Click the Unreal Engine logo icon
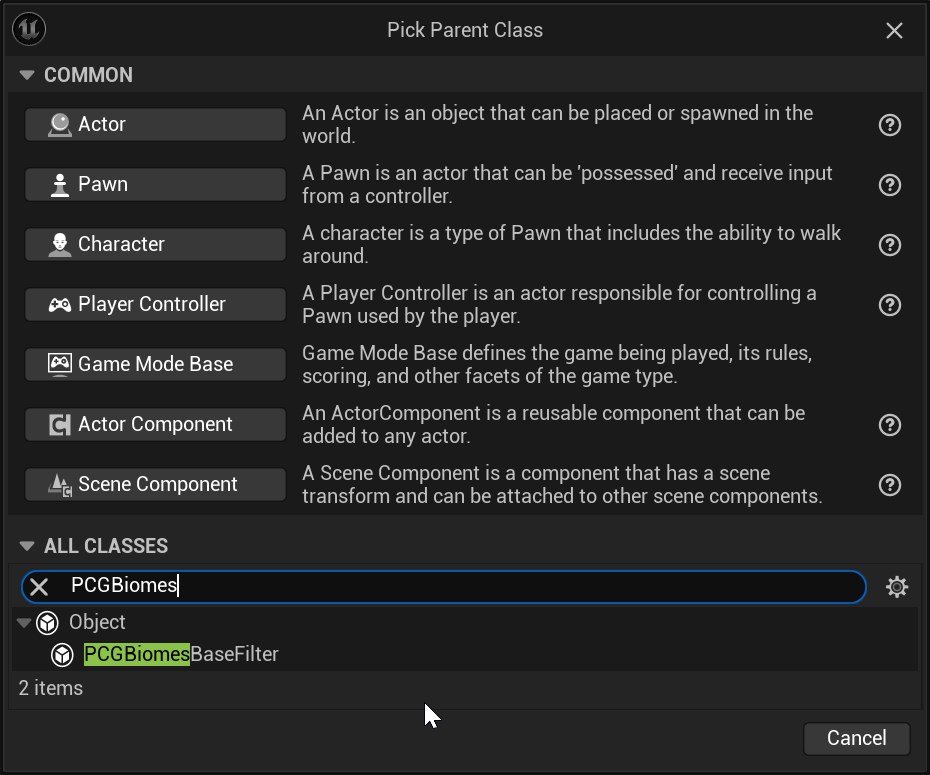930x775 pixels. click(29, 29)
